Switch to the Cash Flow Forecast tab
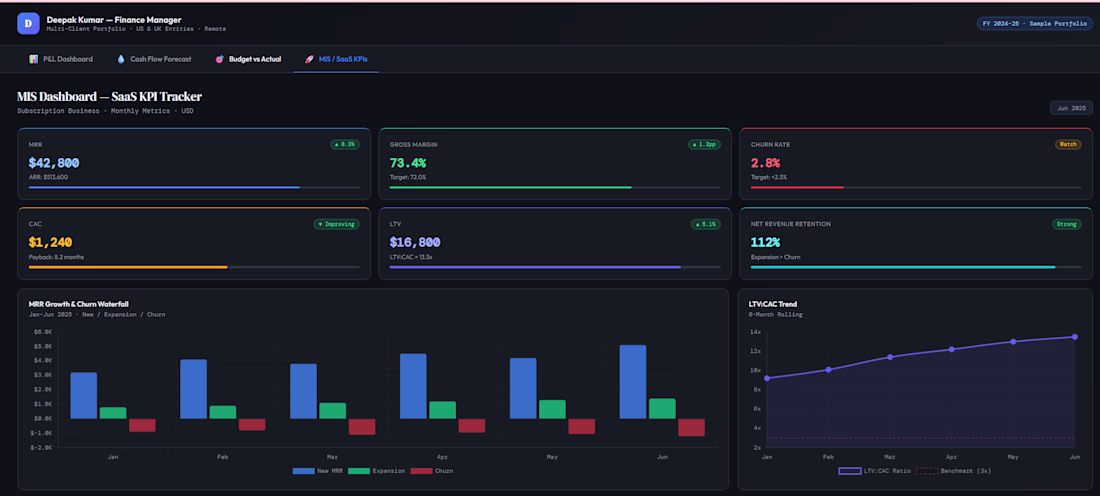 (154, 60)
